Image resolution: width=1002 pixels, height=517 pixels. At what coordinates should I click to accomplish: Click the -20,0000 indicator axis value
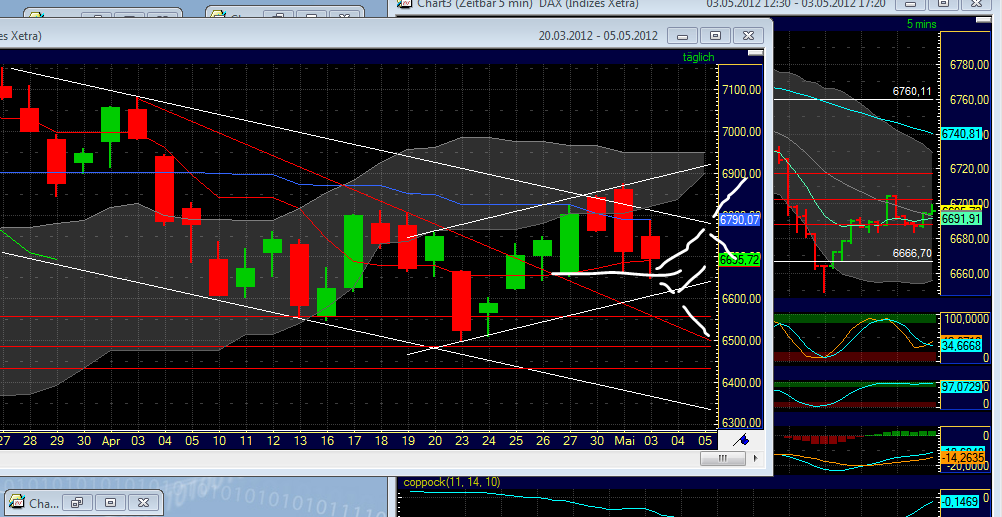point(966,467)
